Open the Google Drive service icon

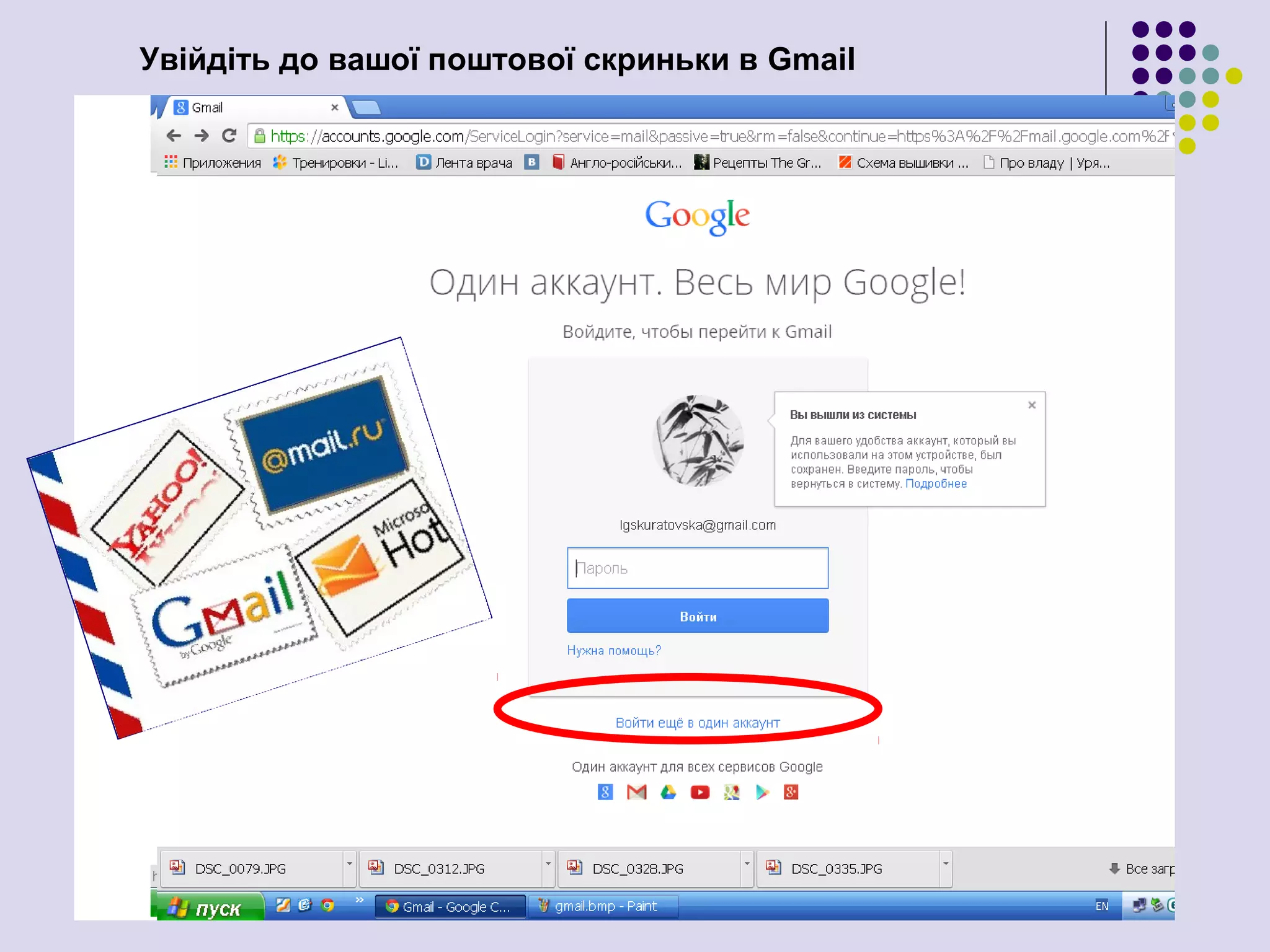pos(668,792)
